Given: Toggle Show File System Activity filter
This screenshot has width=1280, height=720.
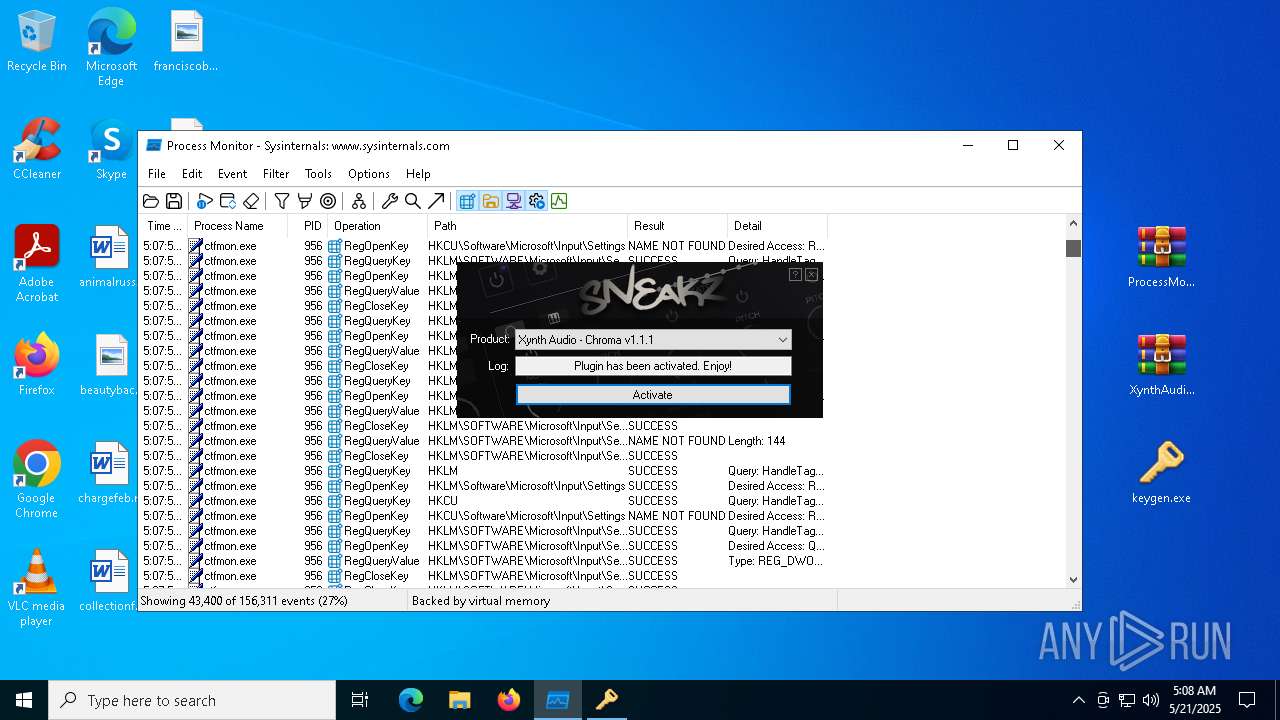Looking at the screenshot, I should tap(490, 201).
